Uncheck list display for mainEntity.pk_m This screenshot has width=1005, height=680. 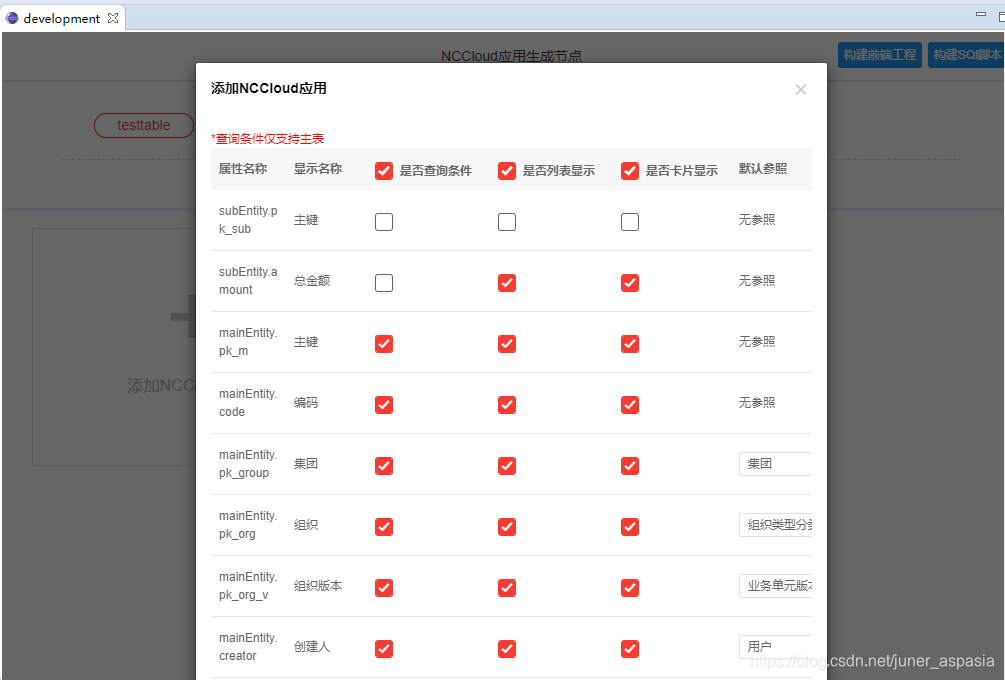click(507, 344)
